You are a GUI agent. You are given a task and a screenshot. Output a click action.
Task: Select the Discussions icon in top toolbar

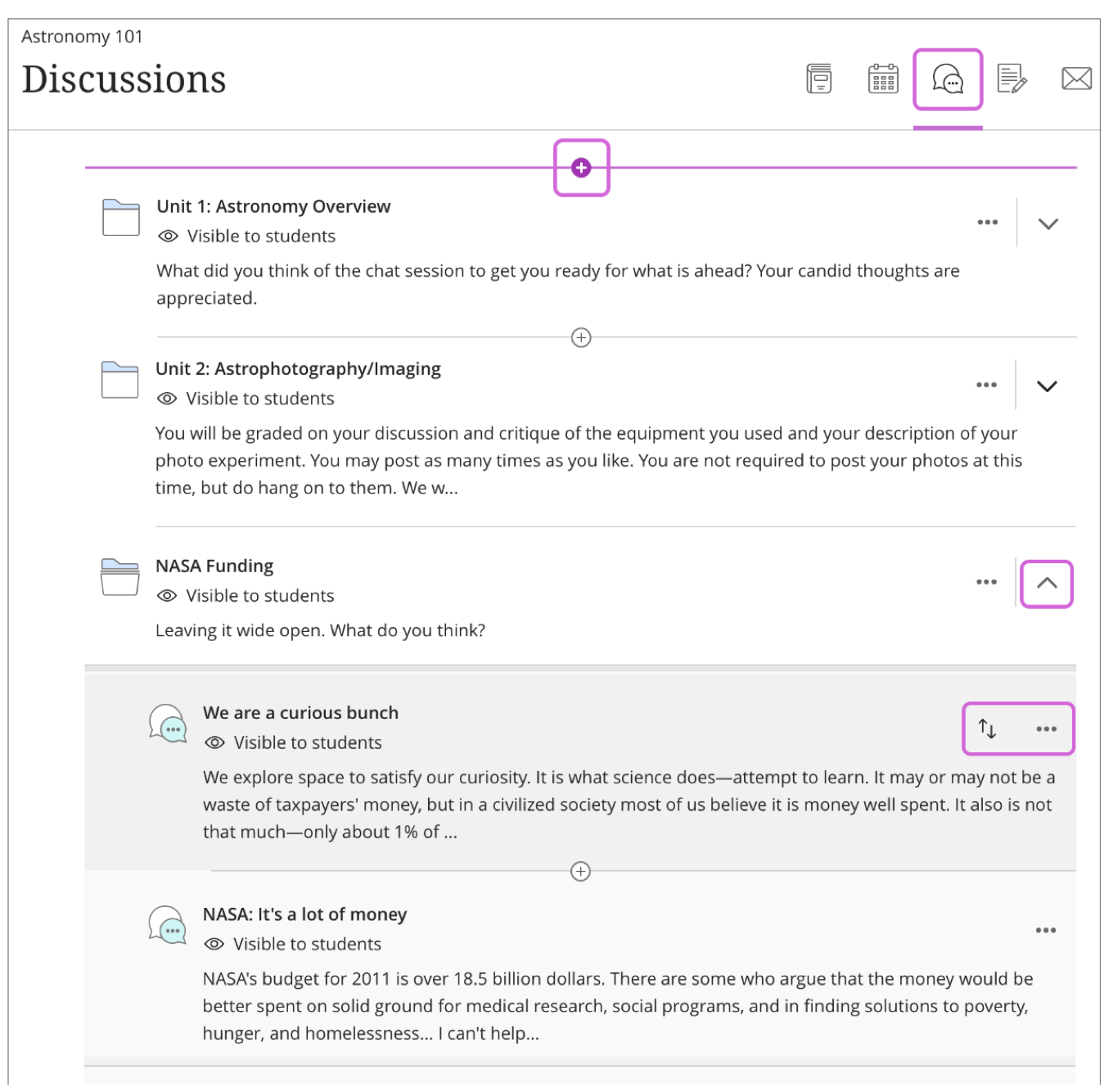pyautogui.click(x=947, y=79)
